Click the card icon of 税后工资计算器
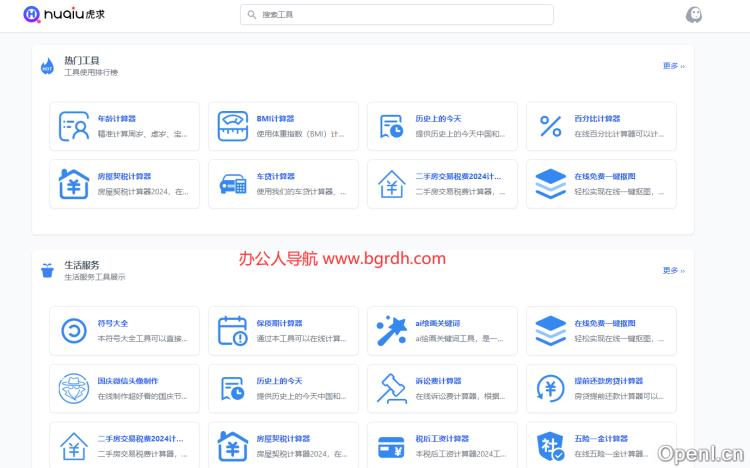 click(391, 447)
